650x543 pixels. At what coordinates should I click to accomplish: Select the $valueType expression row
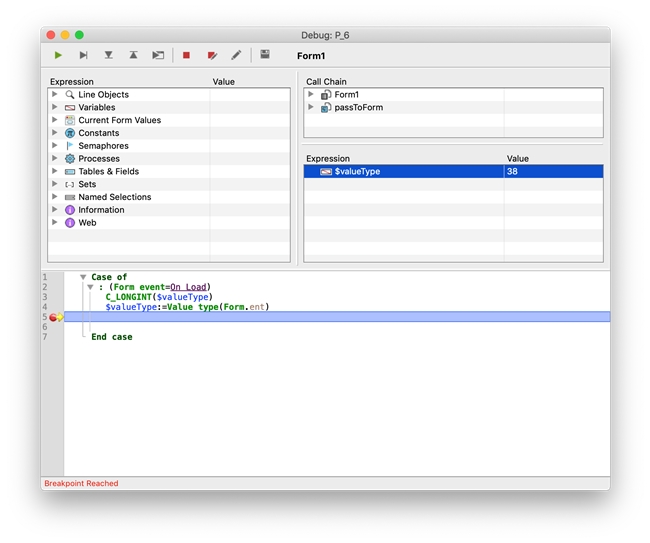357,172
